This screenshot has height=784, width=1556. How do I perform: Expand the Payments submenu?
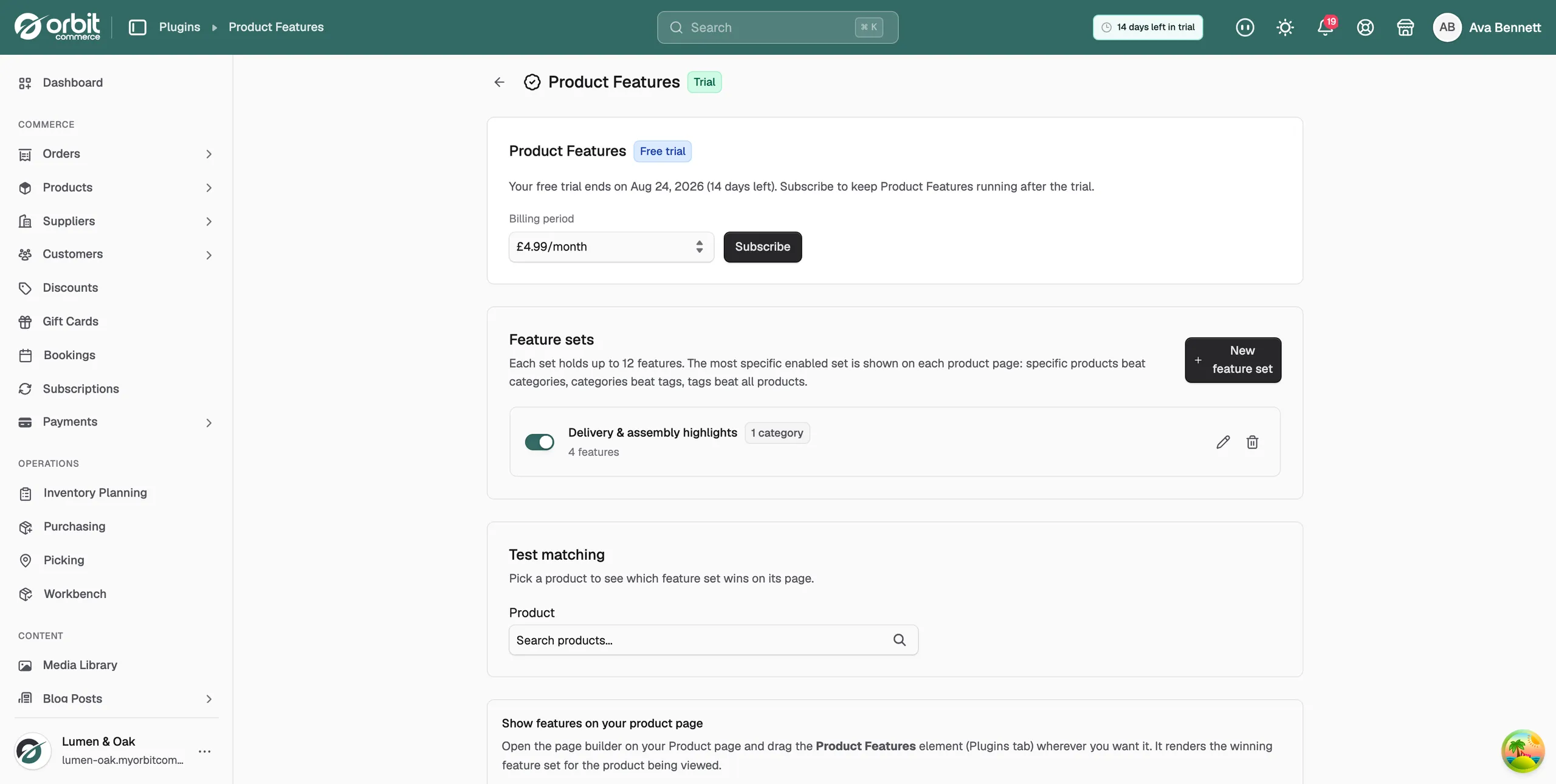tap(208, 422)
